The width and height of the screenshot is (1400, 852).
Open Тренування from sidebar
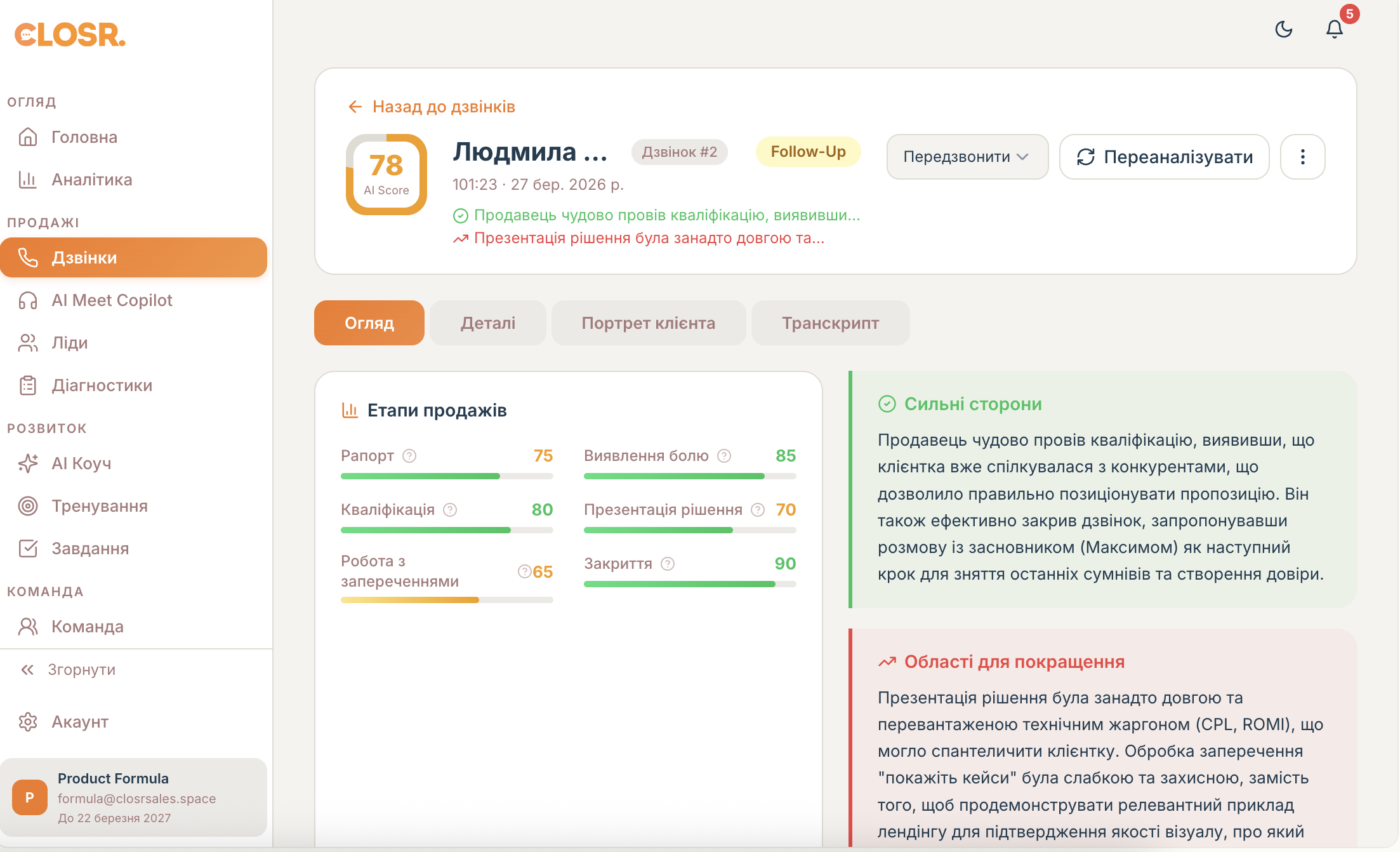99,506
